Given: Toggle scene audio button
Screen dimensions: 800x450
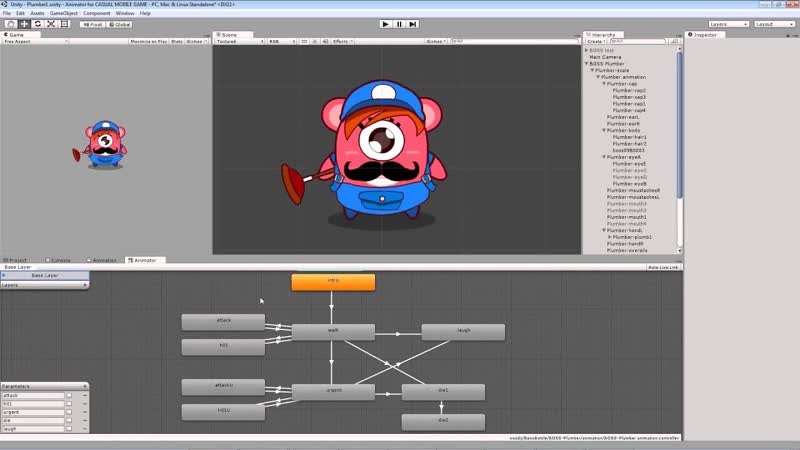Looking at the screenshot, I should pos(325,41).
